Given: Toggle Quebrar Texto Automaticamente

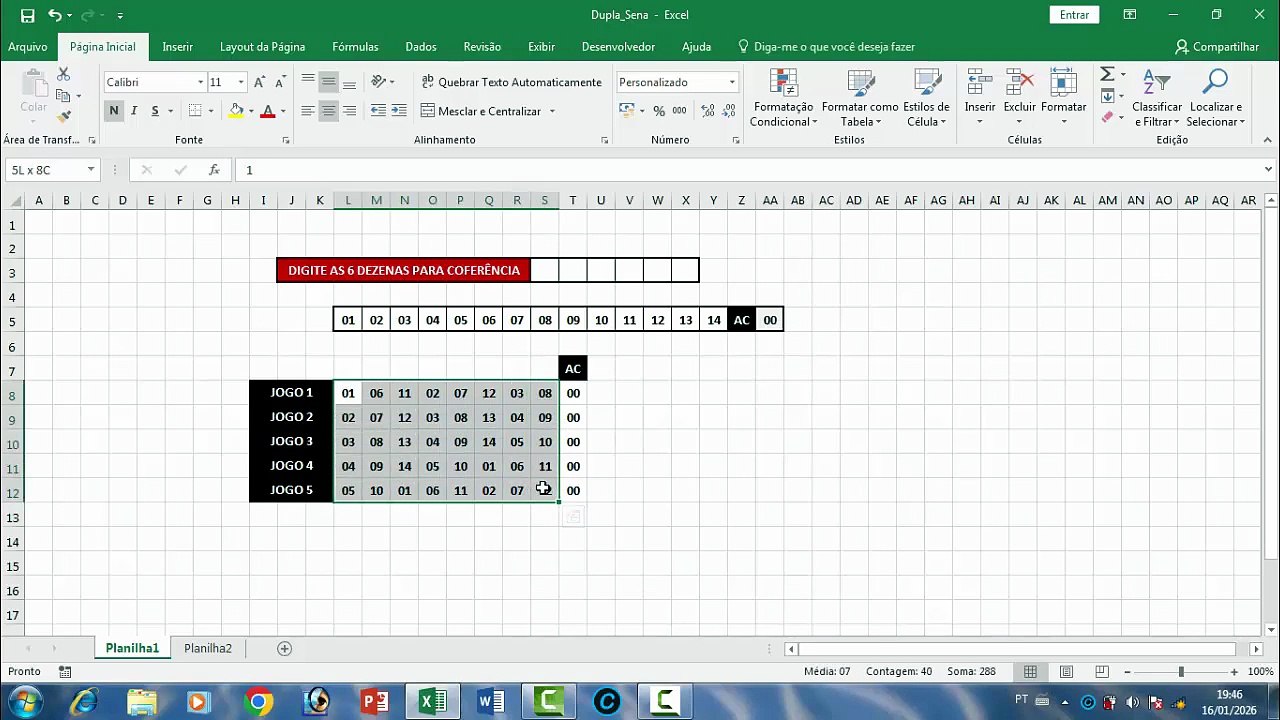Looking at the screenshot, I should 512,82.
